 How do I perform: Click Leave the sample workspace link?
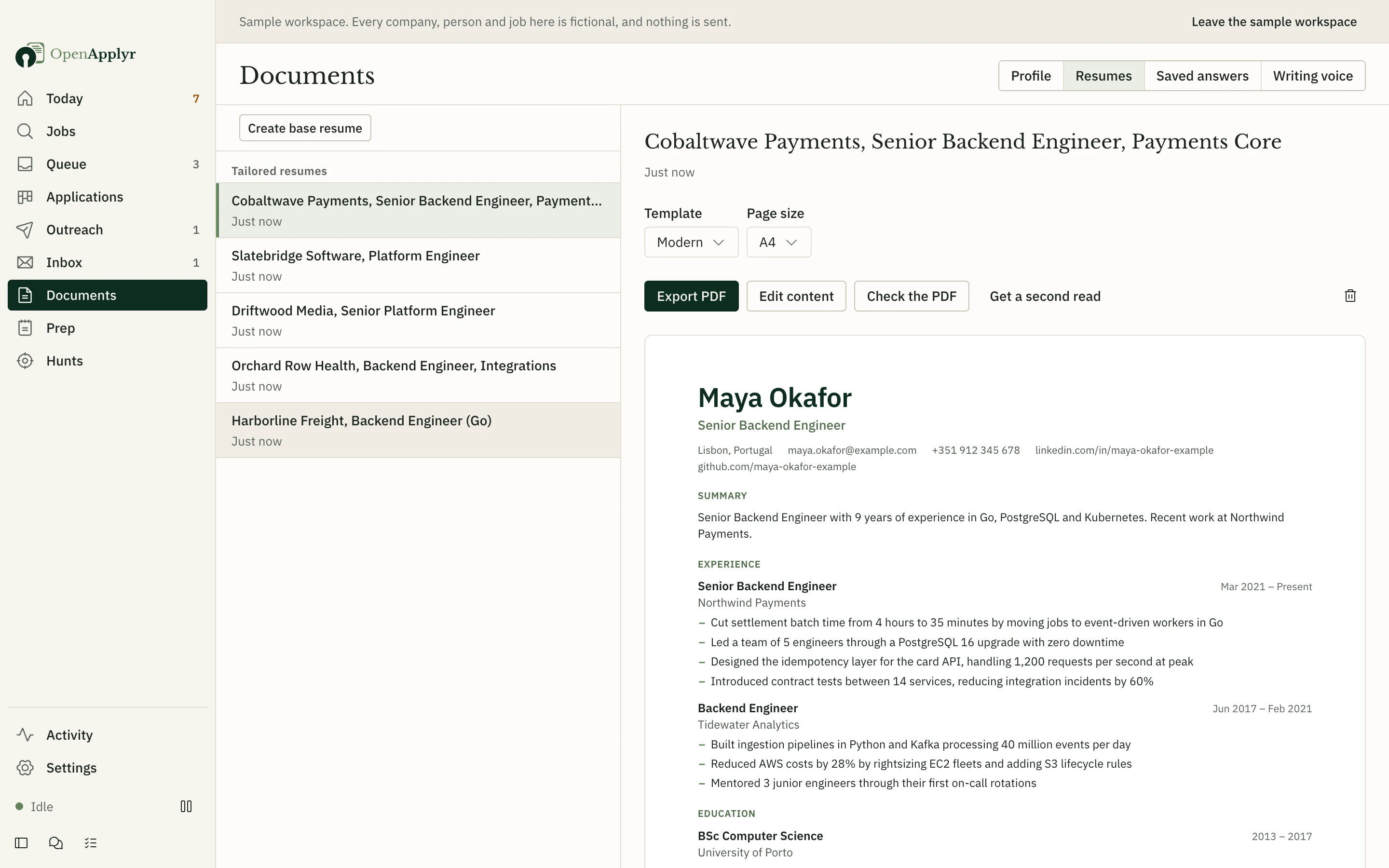[1274, 22]
